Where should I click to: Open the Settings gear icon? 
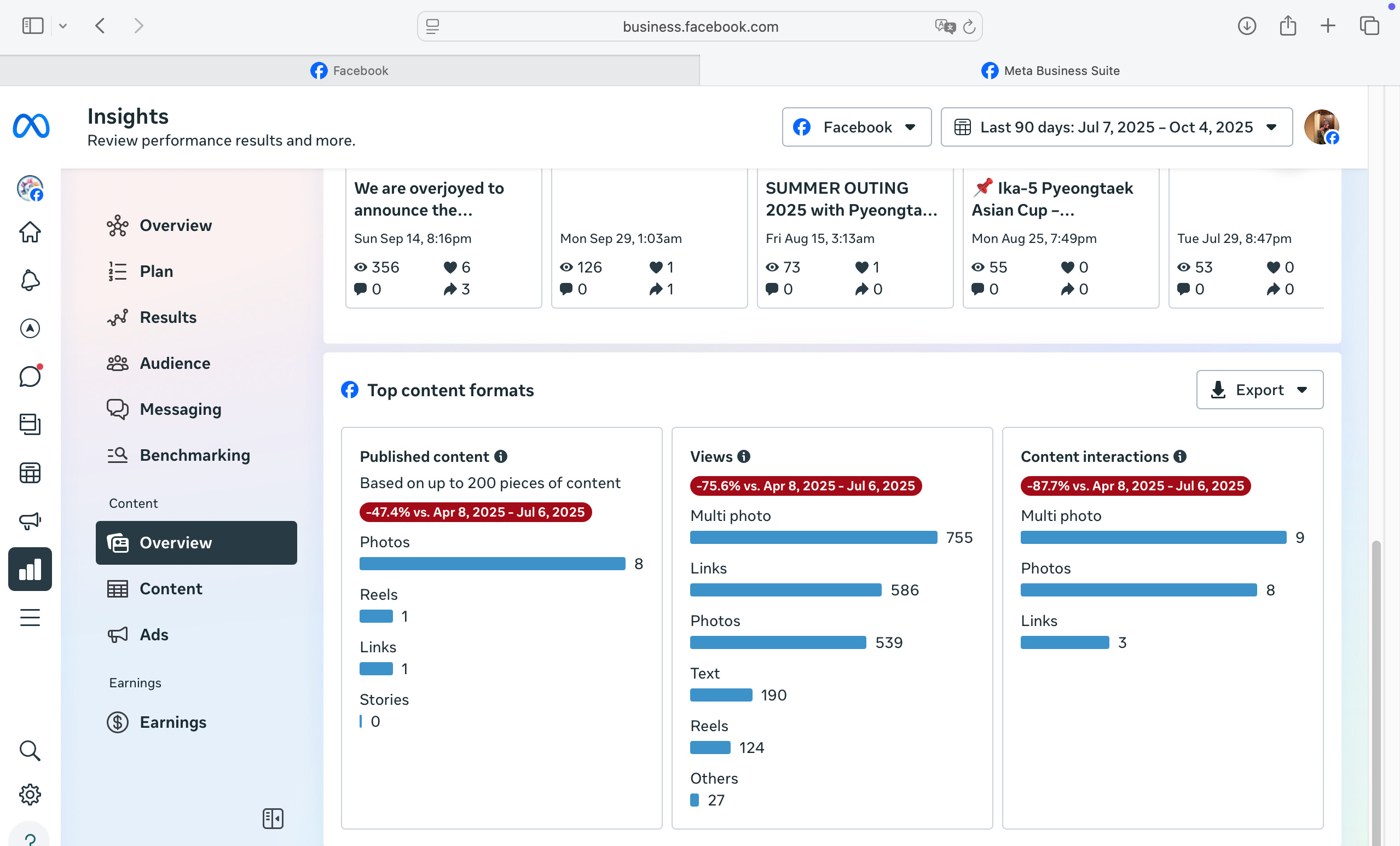click(x=30, y=793)
